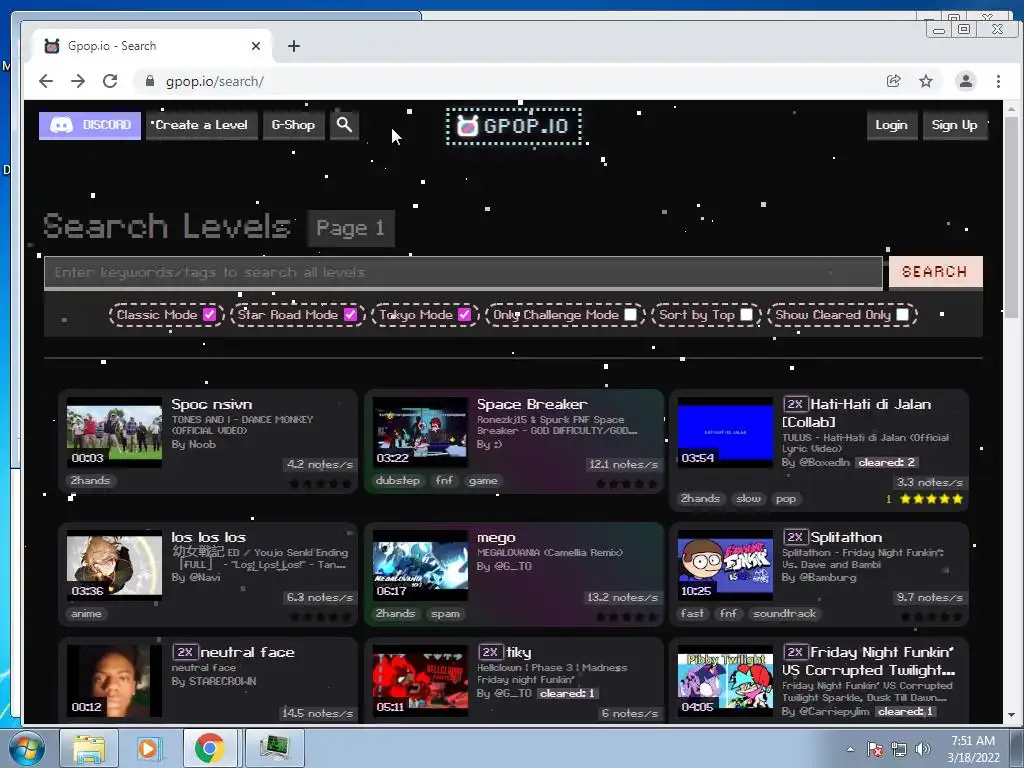
Task: Reload the page with refresh icon
Action: [110, 81]
